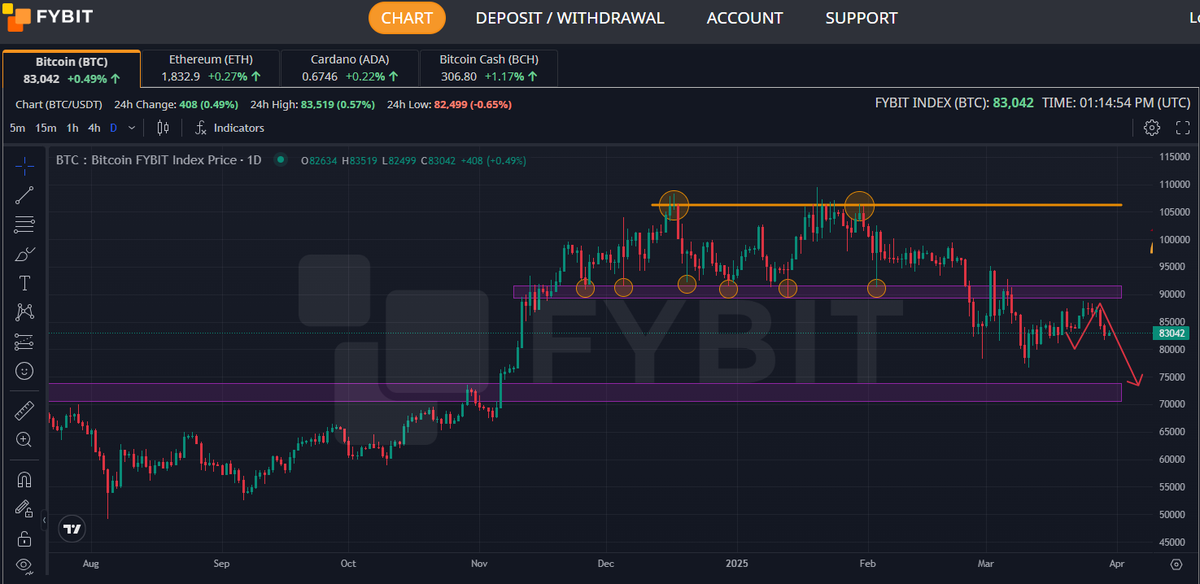This screenshot has width=1200, height=584.
Task: Click the 115000 price axis label
Action: pyautogui.click(x=1174, y=157)
